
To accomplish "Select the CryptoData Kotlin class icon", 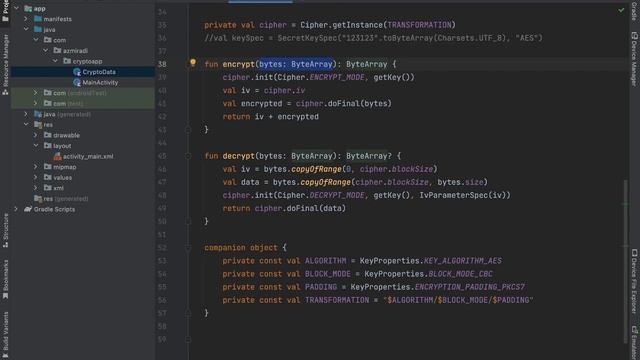I will click(x=77, y=72).
